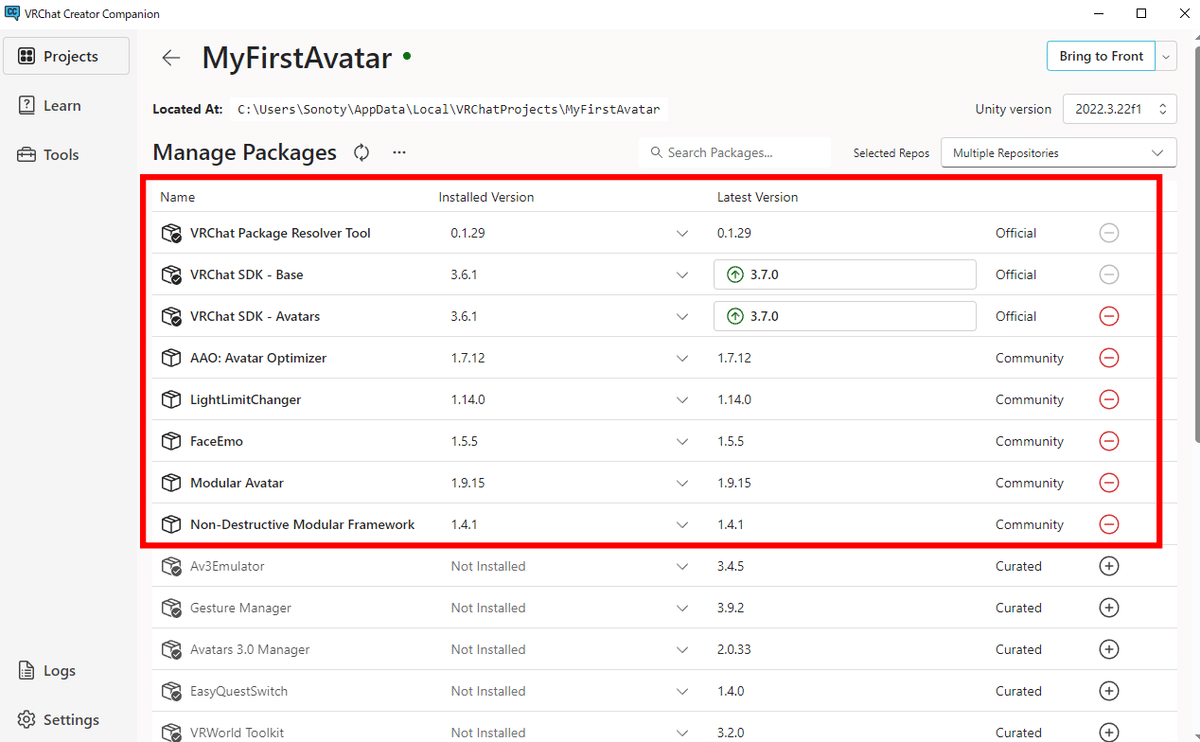Remove the FaceEmo package

click(1109, 441)
